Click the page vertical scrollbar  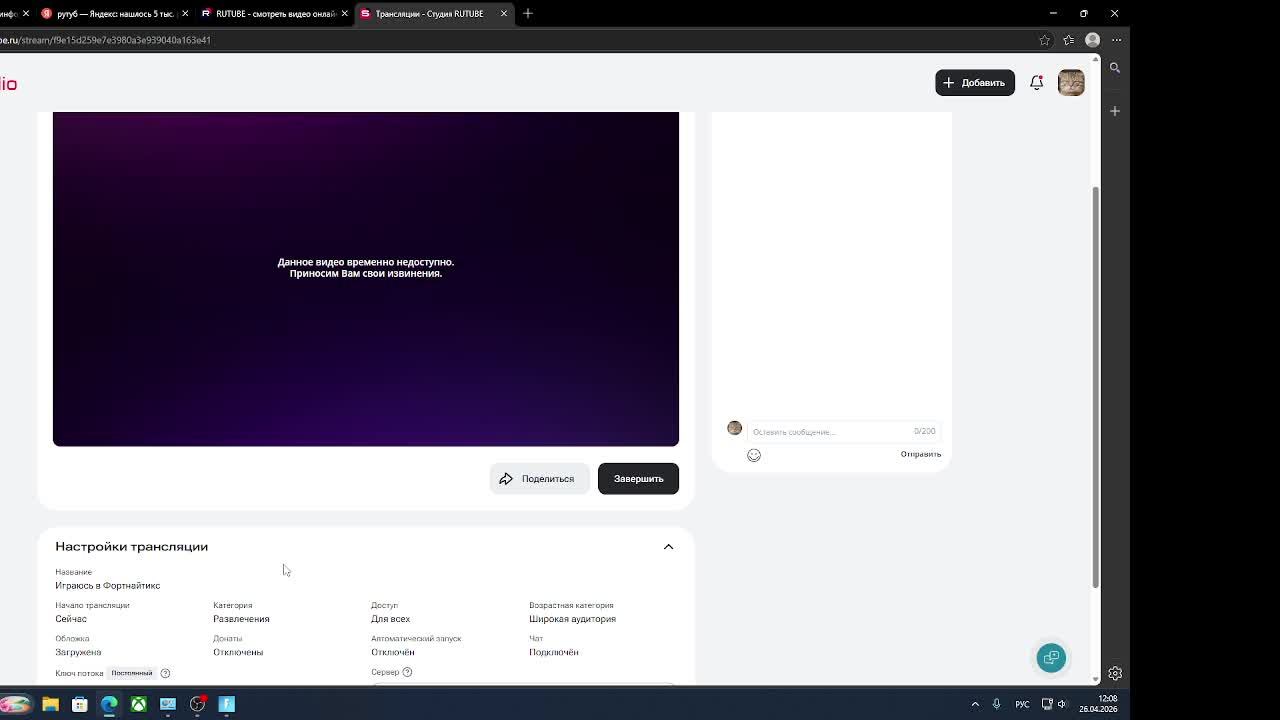coord(1095,385)
